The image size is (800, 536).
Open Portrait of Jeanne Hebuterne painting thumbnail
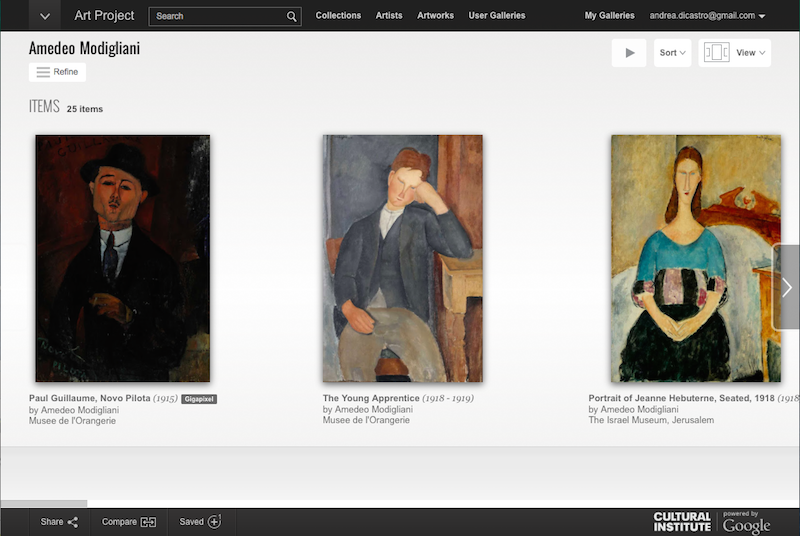(696, 258)
